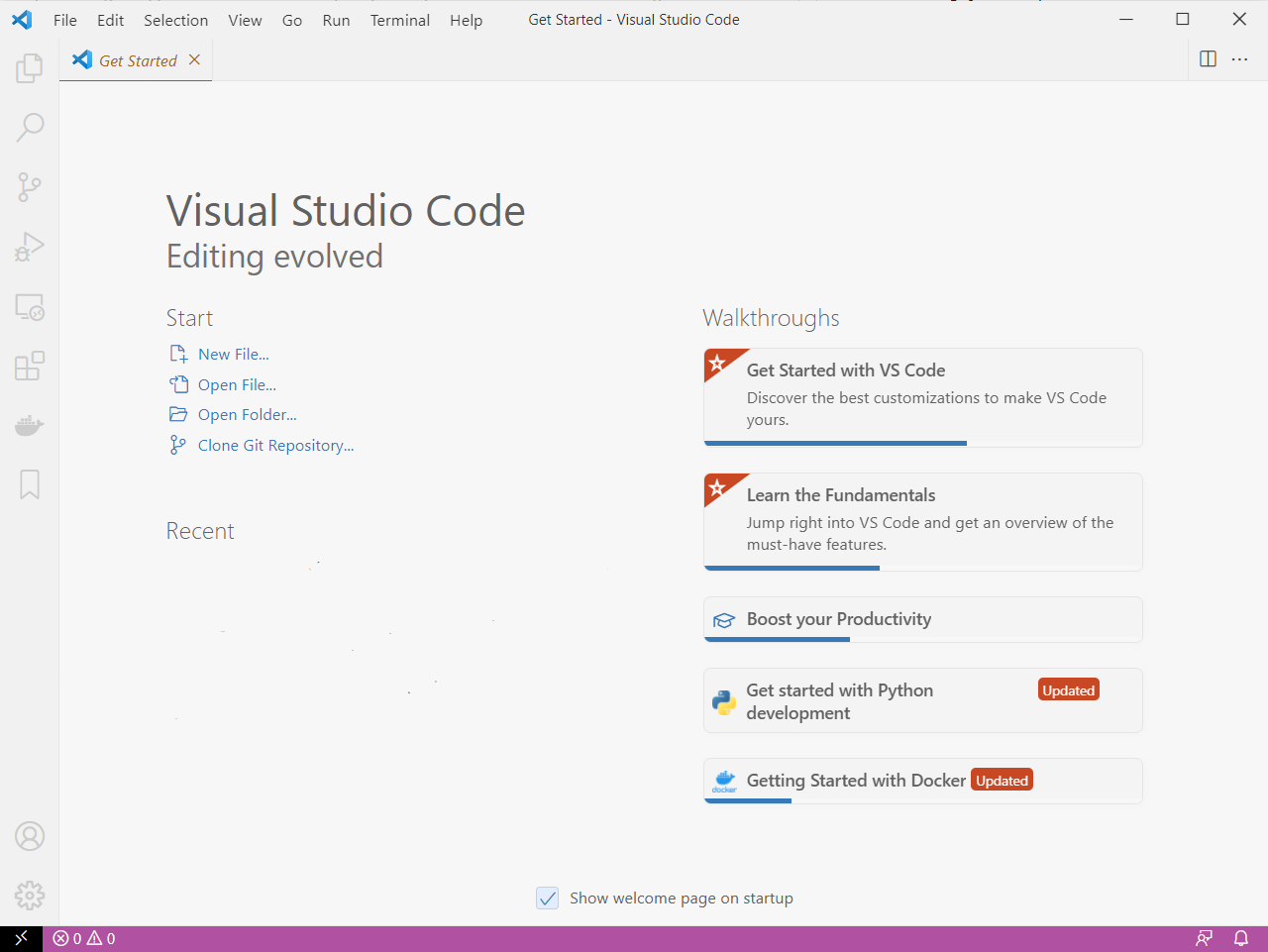Uncheck Show welcome page on startup
The image size is (1268, 952).
pyautogui.click(x=548, y=899)
